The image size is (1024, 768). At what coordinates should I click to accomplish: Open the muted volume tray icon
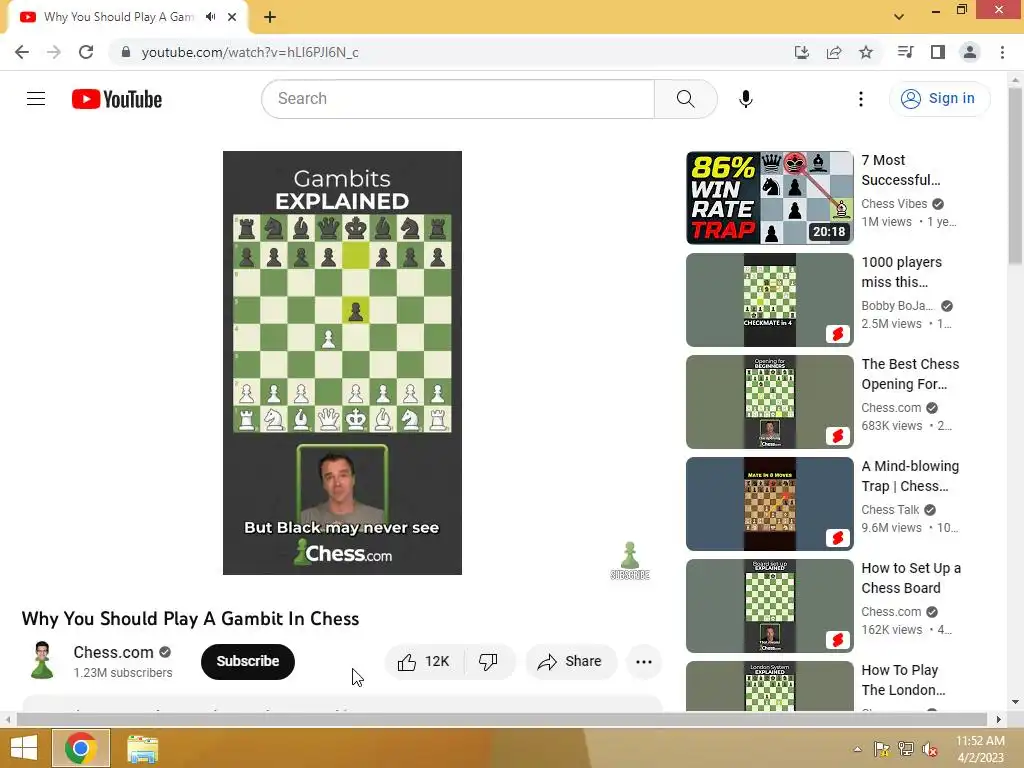click(930, 749)
